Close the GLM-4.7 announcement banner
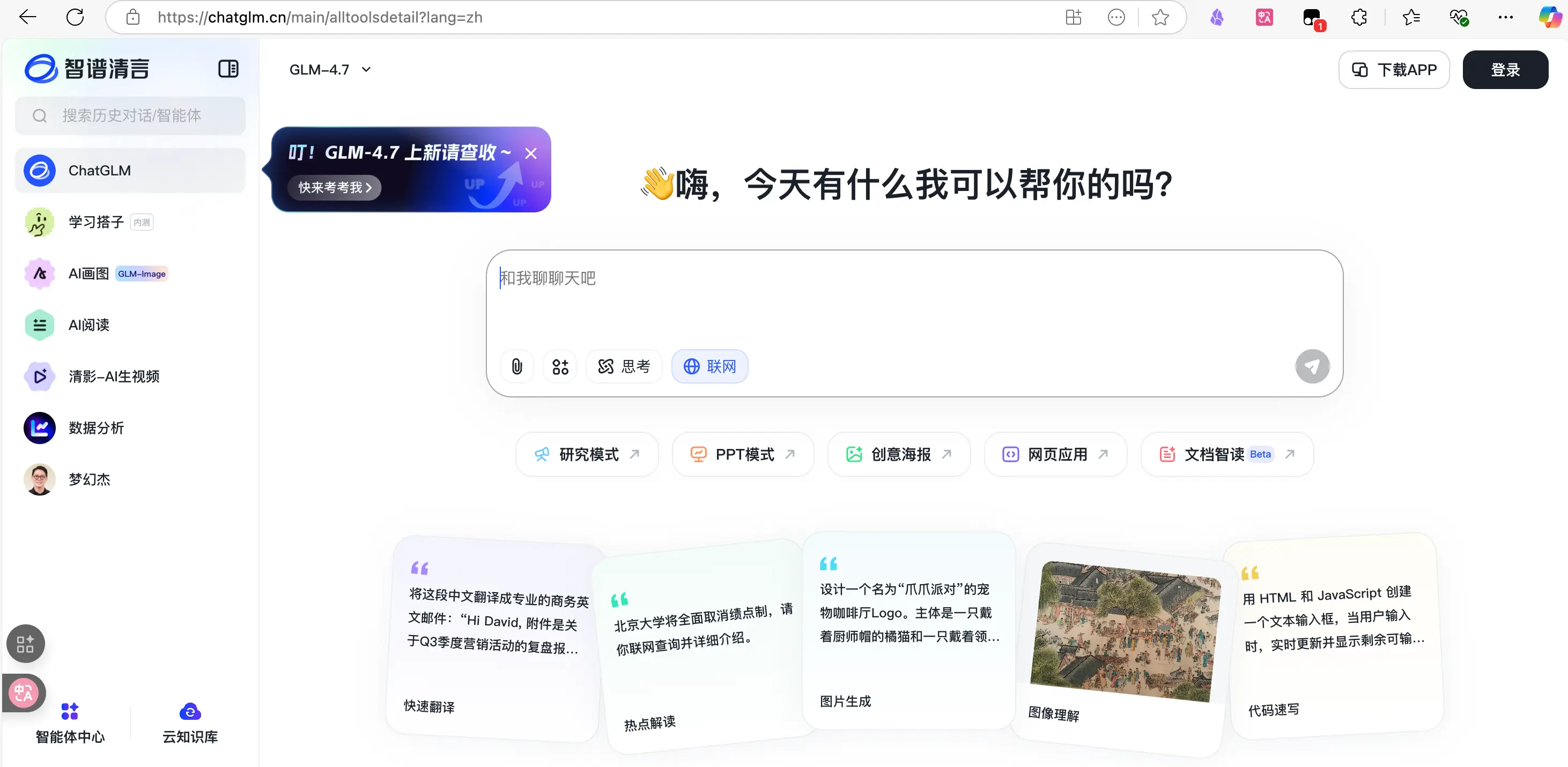This screenshot has height=767, width=1568. [x=531, y=153]
